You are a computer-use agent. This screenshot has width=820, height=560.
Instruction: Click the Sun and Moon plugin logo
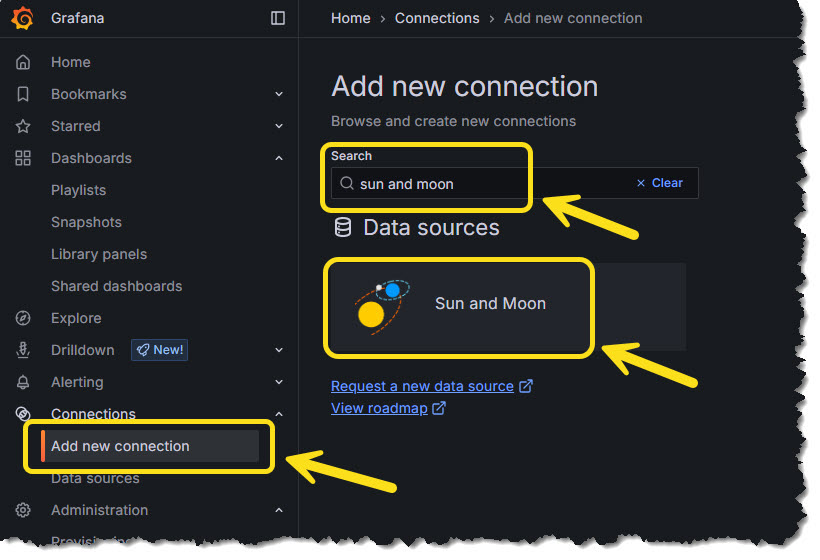click(382, 307)
